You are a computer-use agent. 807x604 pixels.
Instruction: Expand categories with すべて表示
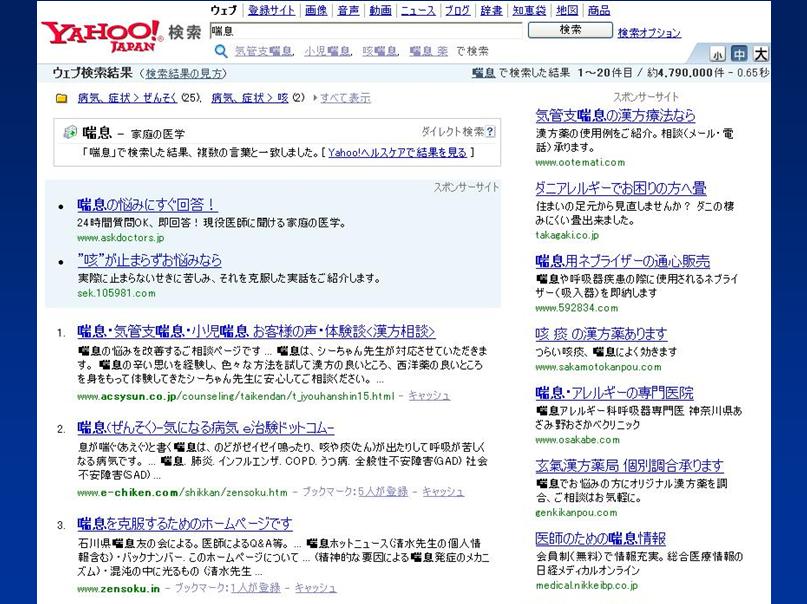[x=345, y=98]
